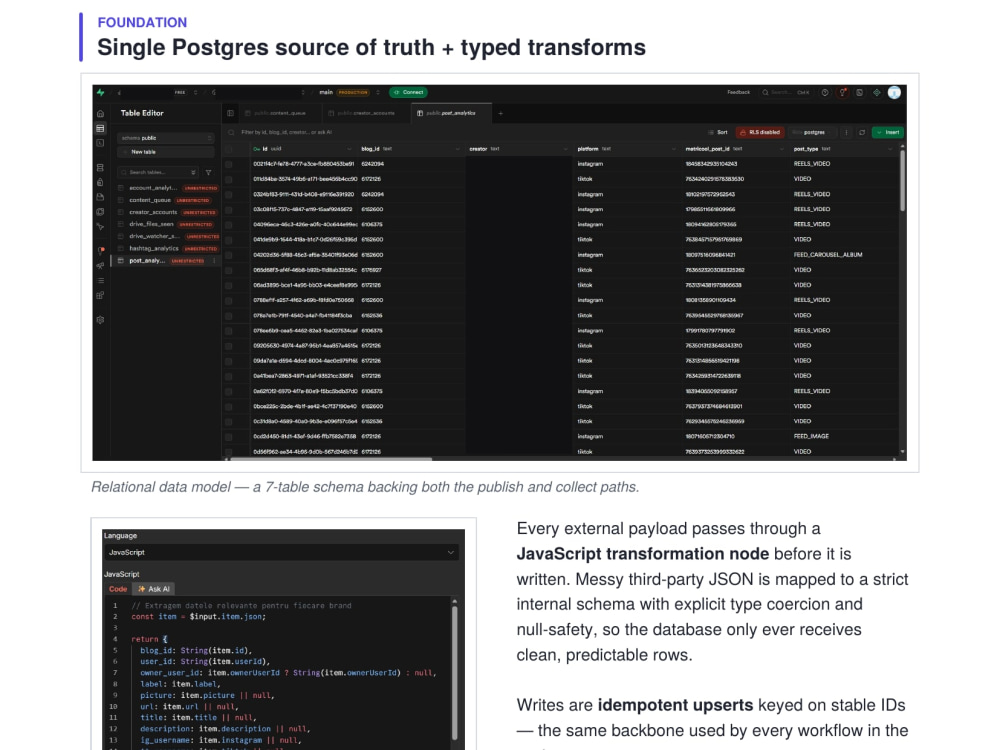Open the Storage sidebar icon
Viewport: 1000px width, 750px height.
101,197
